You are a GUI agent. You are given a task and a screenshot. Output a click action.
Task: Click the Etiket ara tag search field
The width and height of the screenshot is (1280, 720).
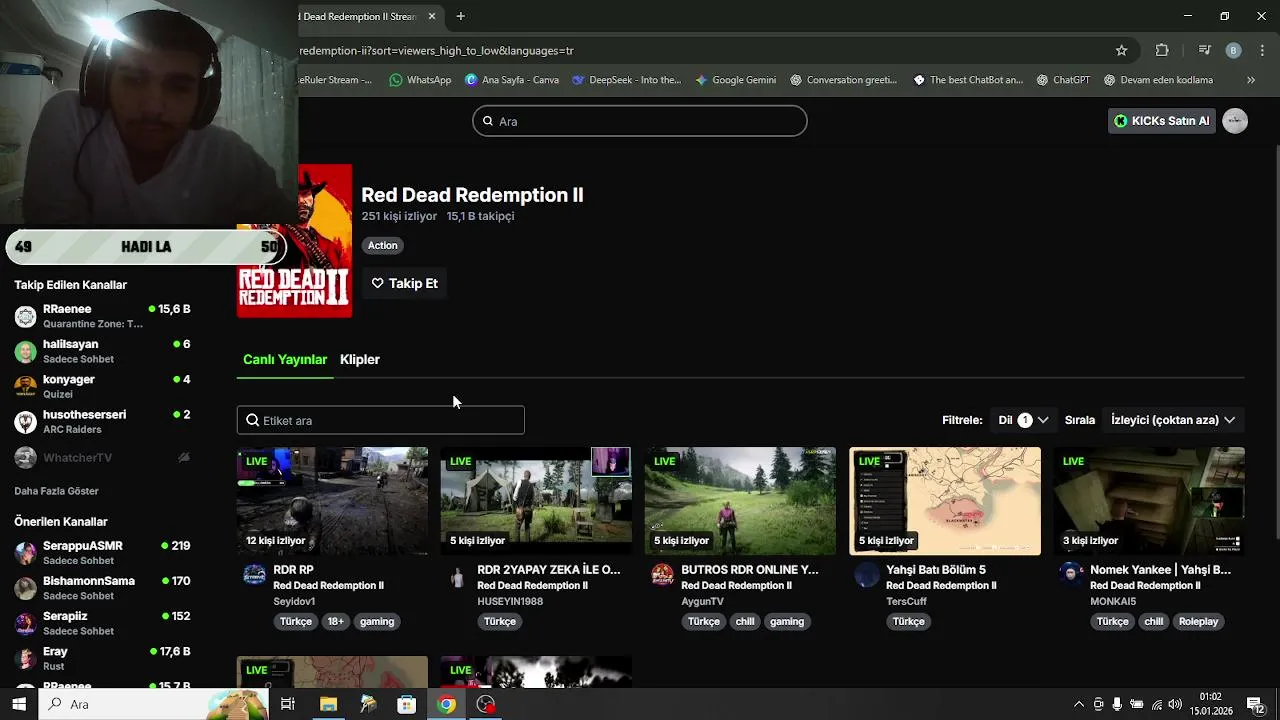(x=381, y=420)
